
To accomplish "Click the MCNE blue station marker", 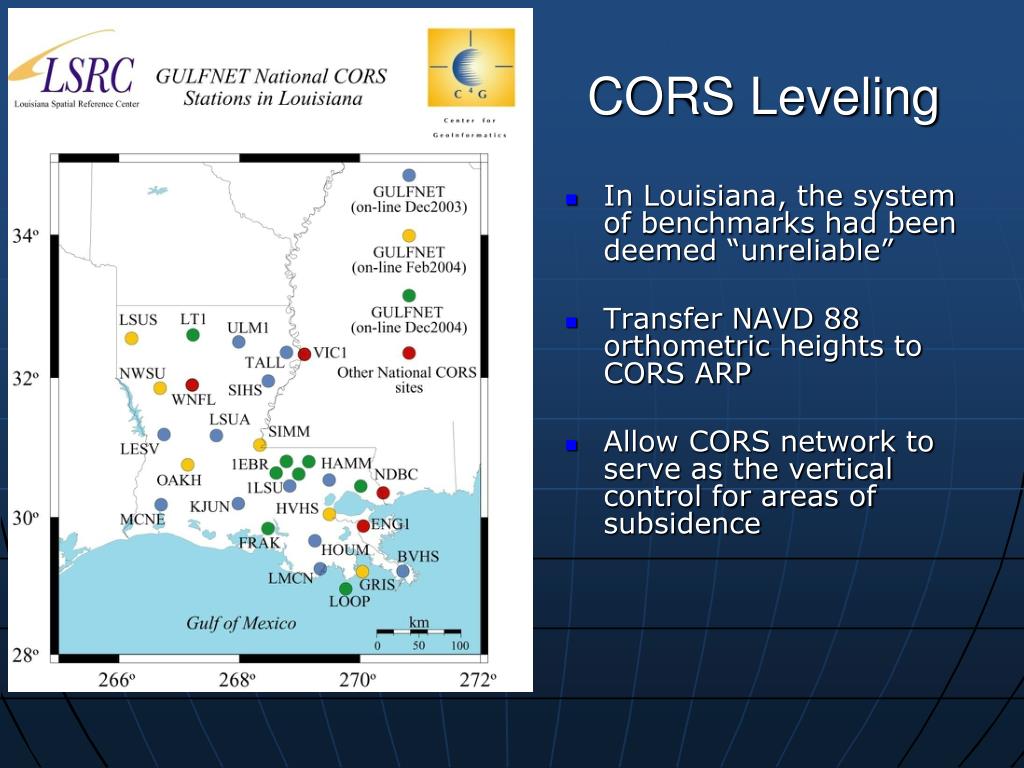I will [x=161, y=505].
